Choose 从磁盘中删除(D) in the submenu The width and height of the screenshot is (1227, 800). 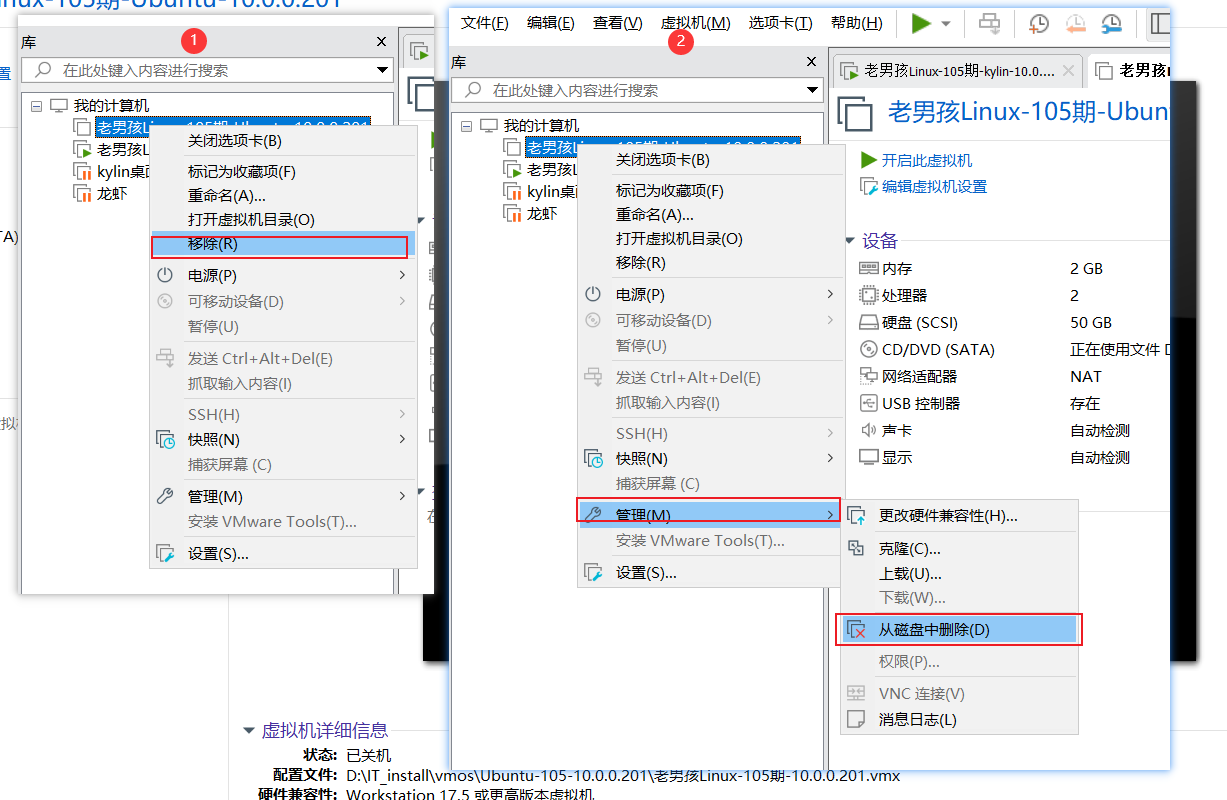point(959,629)
